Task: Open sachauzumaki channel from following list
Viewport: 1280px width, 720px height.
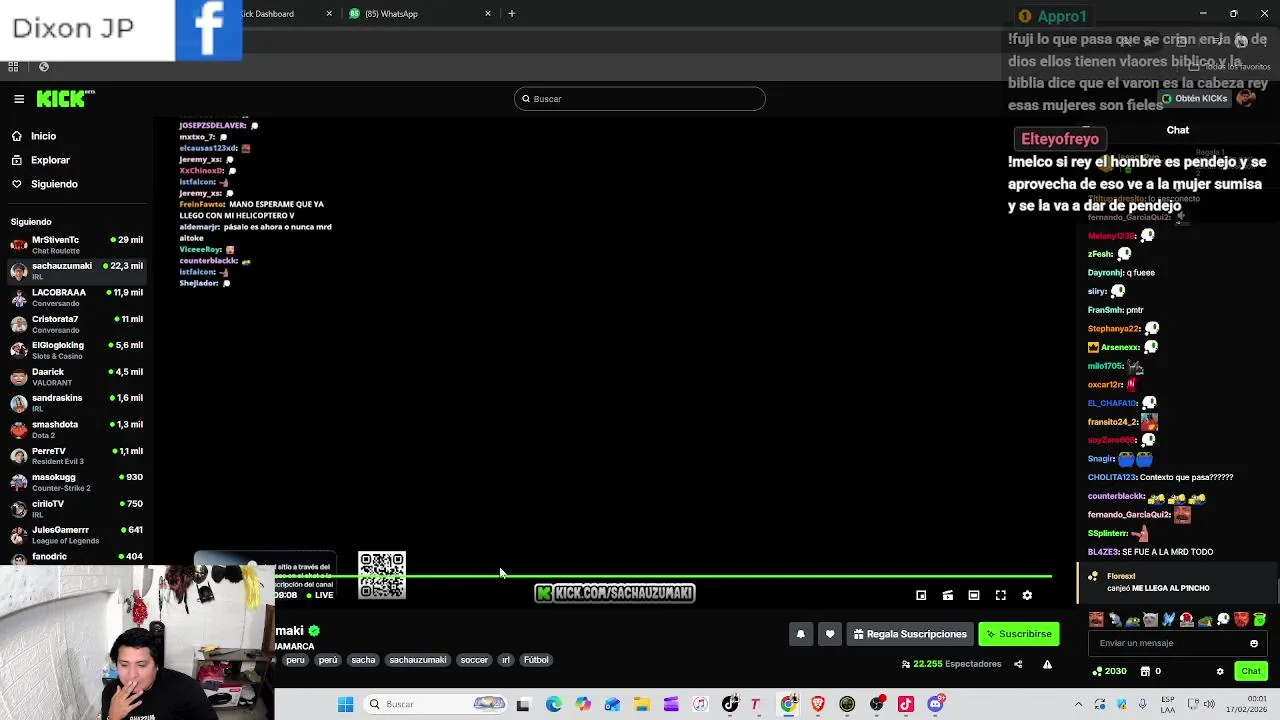Action: pos(76,271)
